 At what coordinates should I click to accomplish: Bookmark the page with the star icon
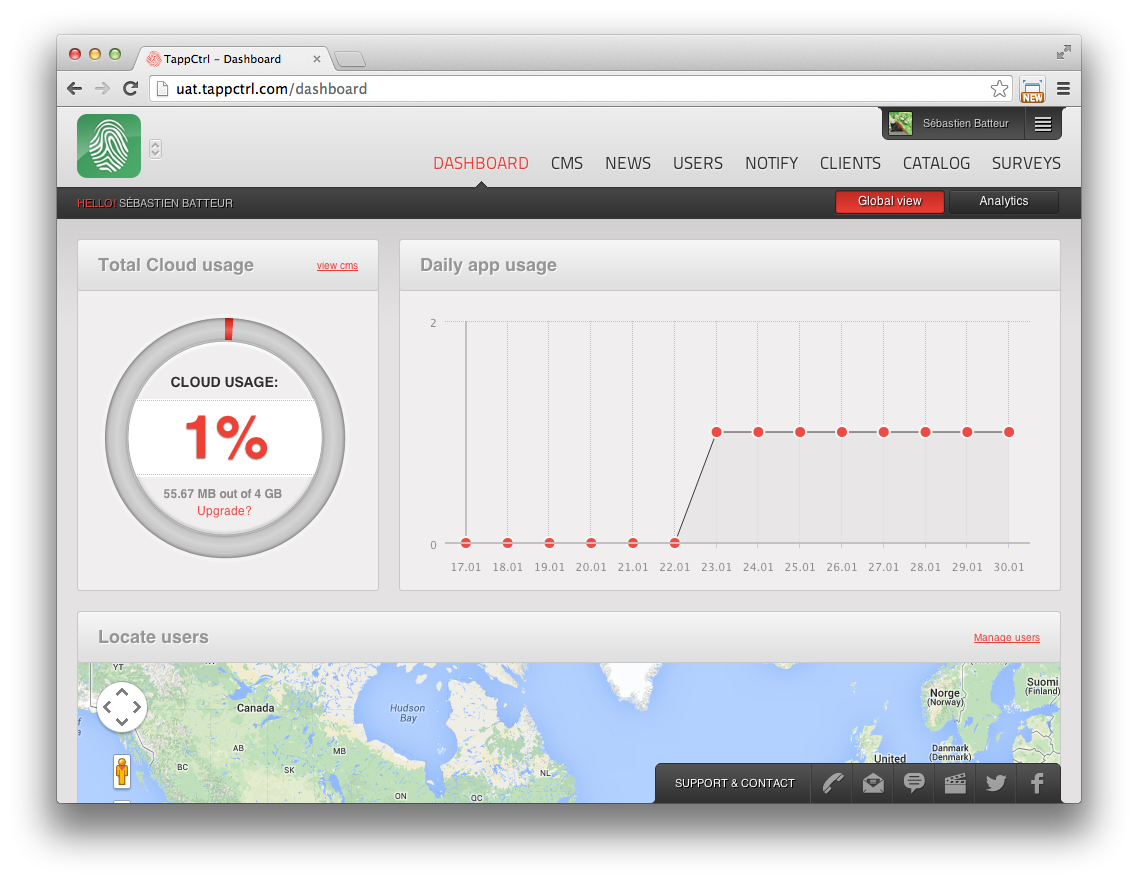[x=999, y=89]
